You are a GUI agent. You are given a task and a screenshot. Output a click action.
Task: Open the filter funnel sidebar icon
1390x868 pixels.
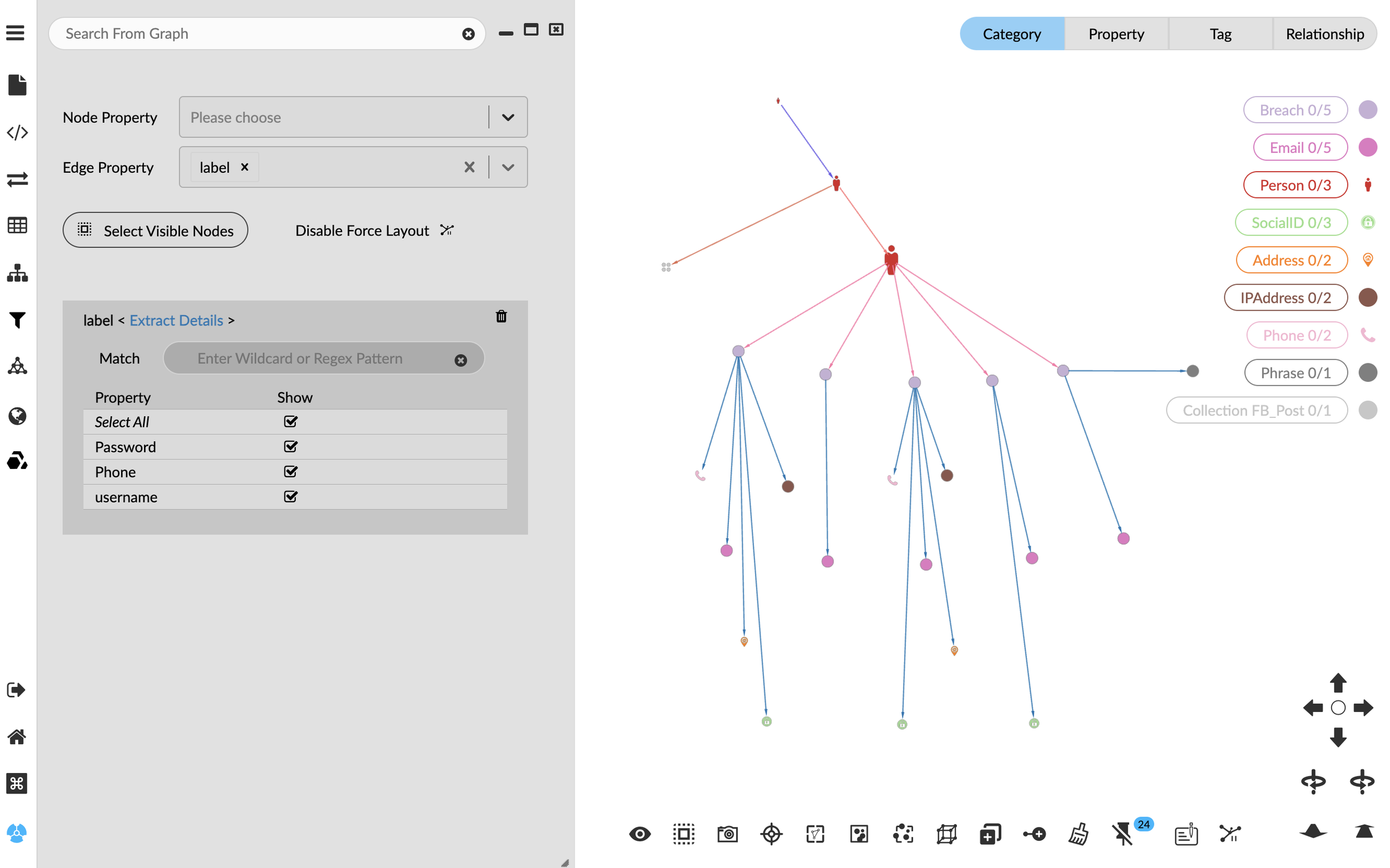tap(17, 320)
